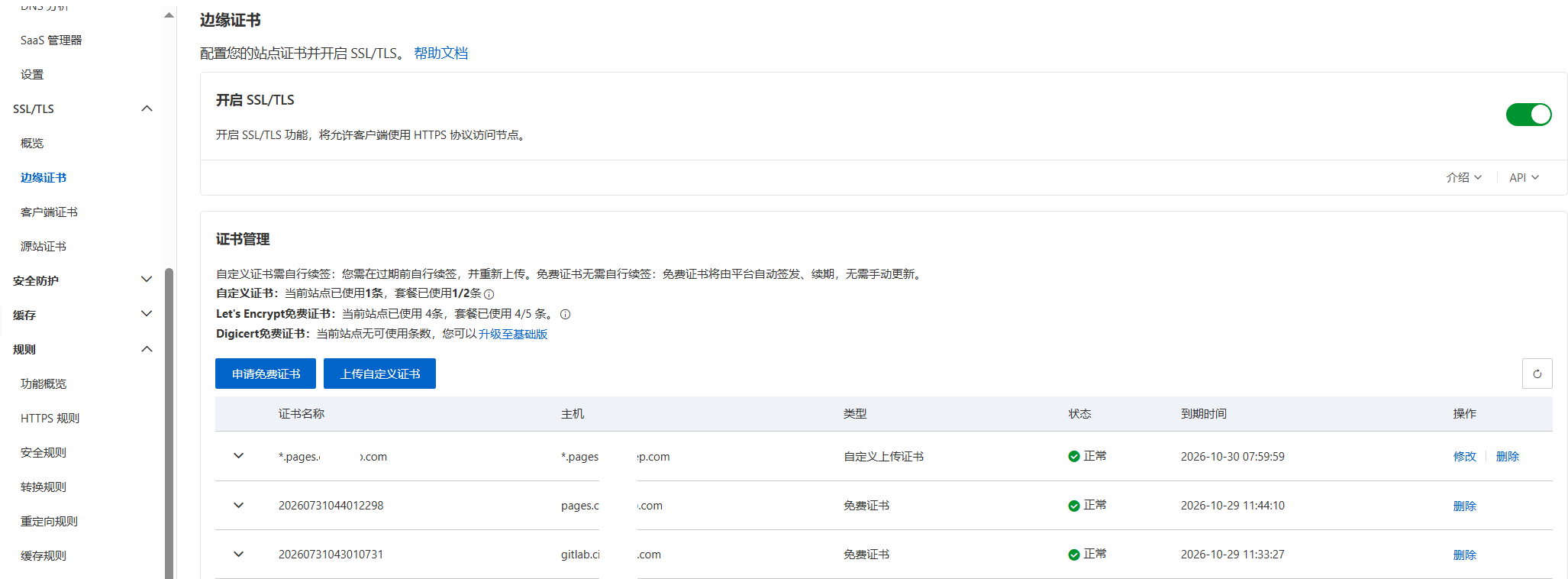The width and height of the screenshot is (1568, 579).
Task: Open 安全规则 page
Action: click(44, 452)
